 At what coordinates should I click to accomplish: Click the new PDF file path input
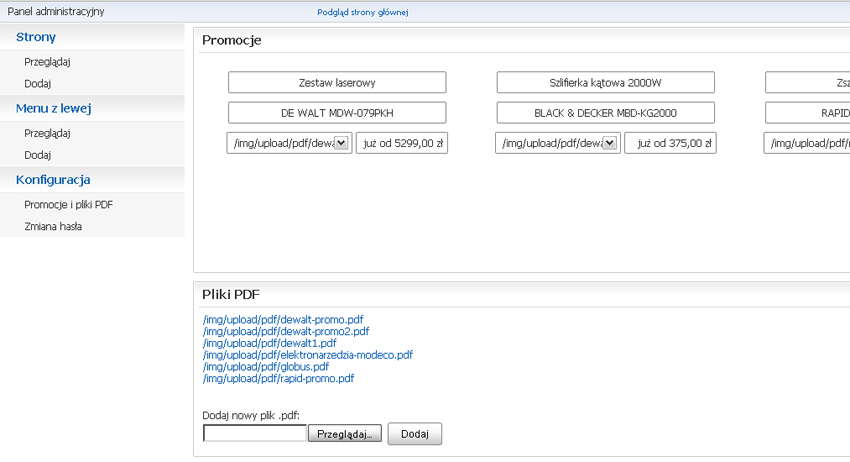point(255,433)
